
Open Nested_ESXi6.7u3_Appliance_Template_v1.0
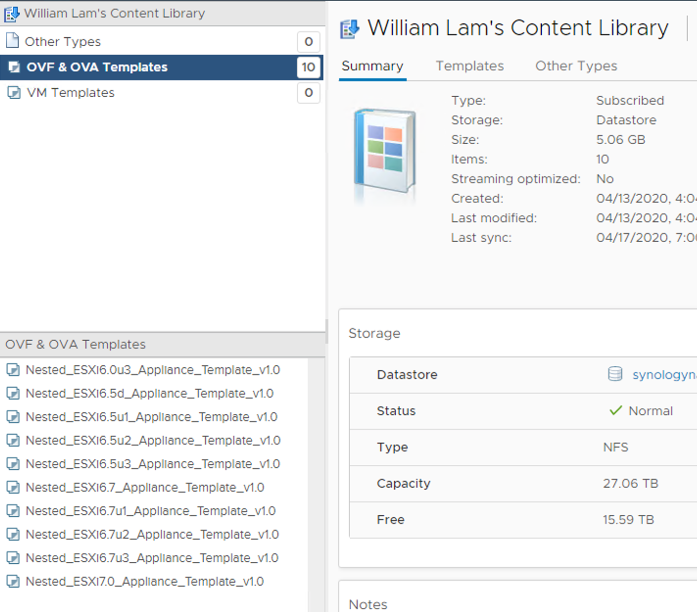coord(152,558)
